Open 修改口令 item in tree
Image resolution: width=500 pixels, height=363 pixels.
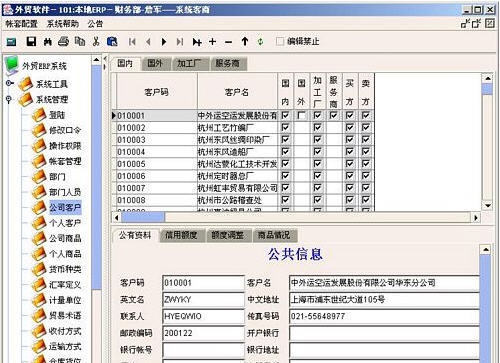click(65, 130)
